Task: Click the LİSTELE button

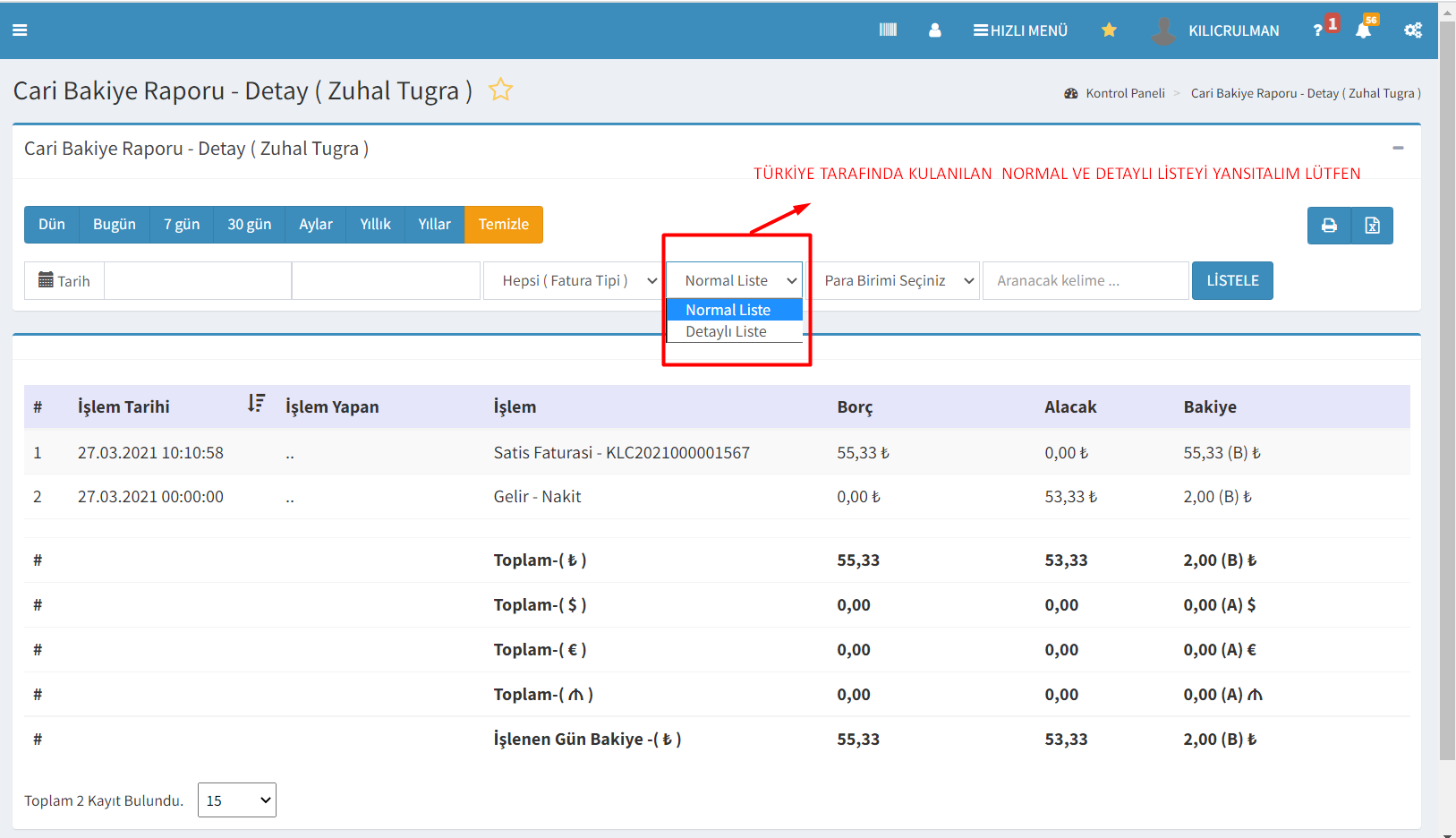Action: click(1231, 281)
